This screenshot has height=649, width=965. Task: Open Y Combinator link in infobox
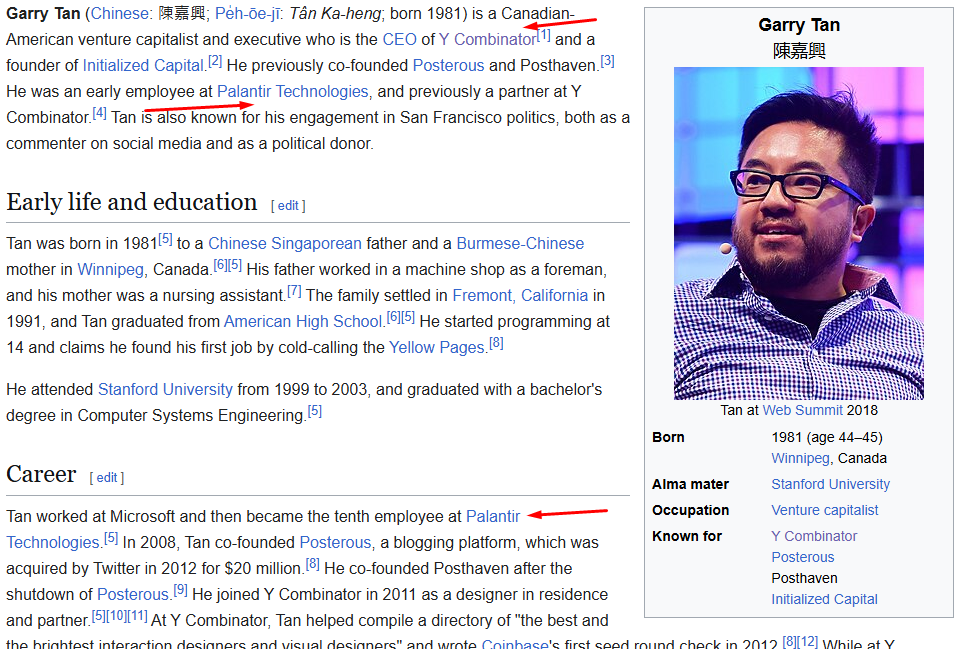pyautogui.click(x=814, y=536)
